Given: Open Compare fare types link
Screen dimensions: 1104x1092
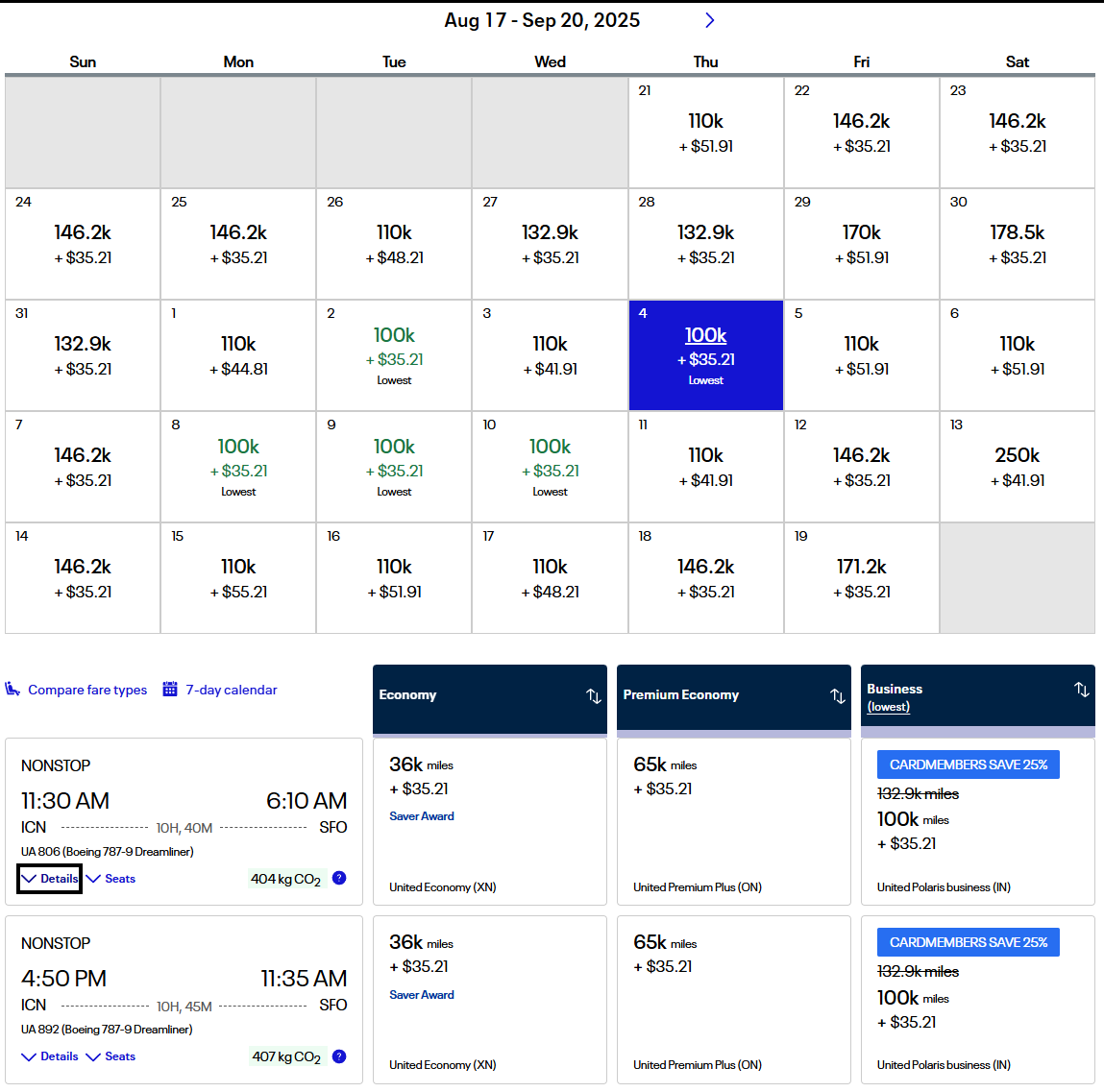Looking at the screenshot, I should tap(87, 690).
